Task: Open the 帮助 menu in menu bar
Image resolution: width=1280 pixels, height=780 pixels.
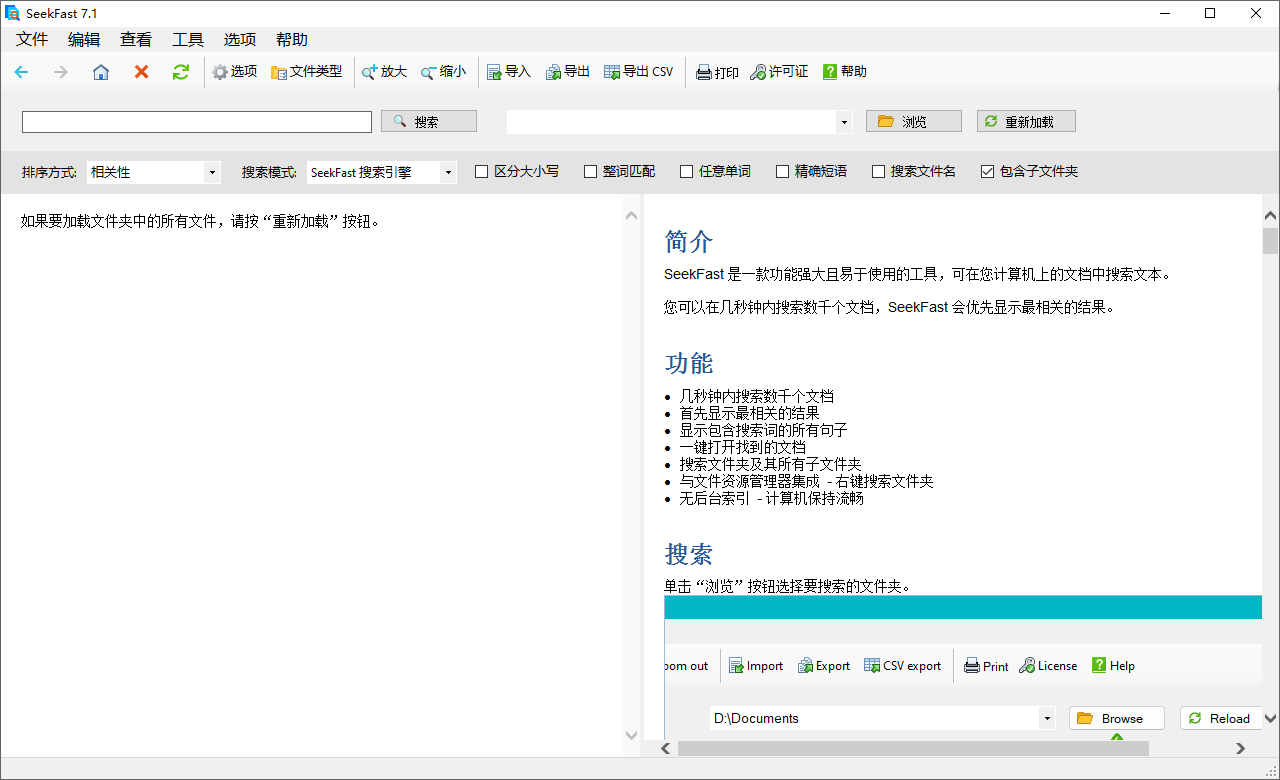Action: click(292, 40)
